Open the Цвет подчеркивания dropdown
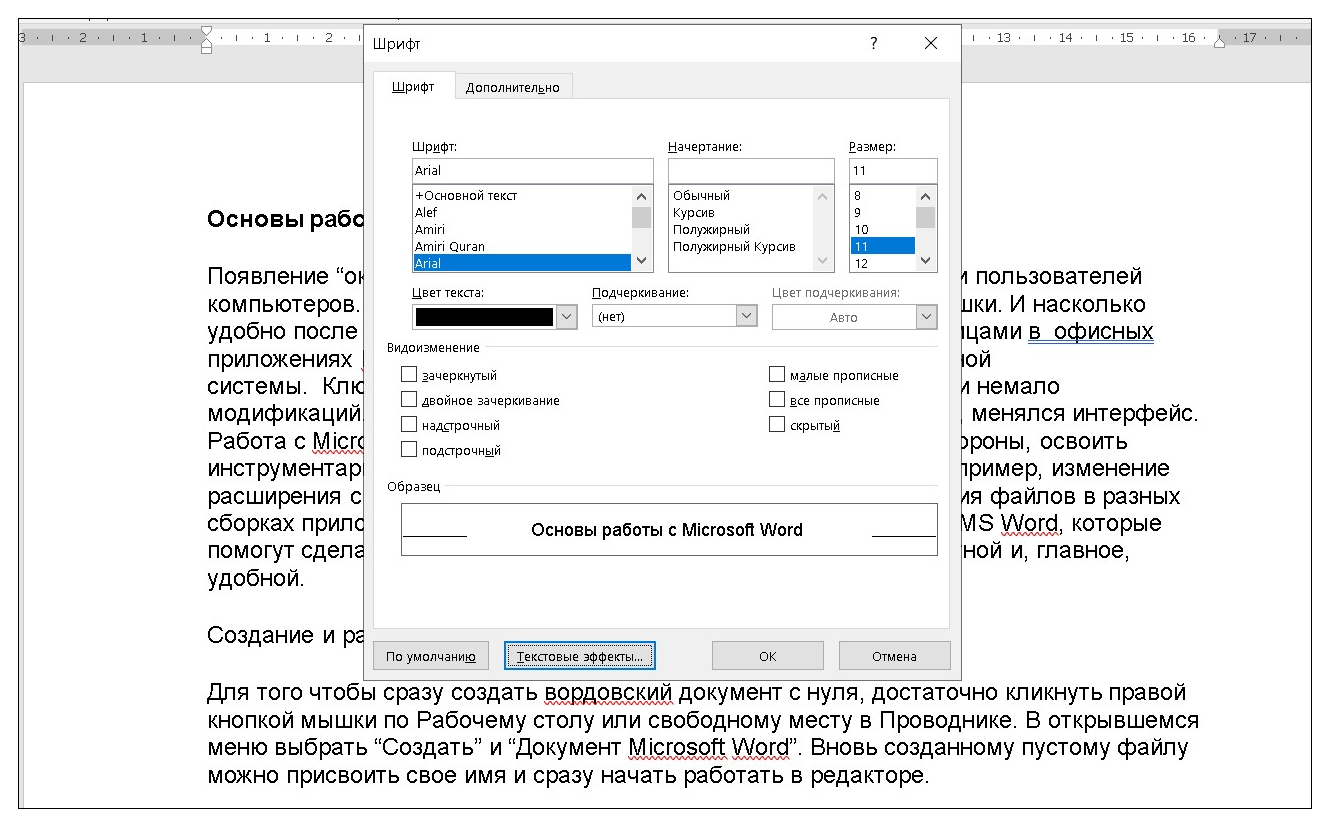 pyautogui.click(x=926, y=317)
